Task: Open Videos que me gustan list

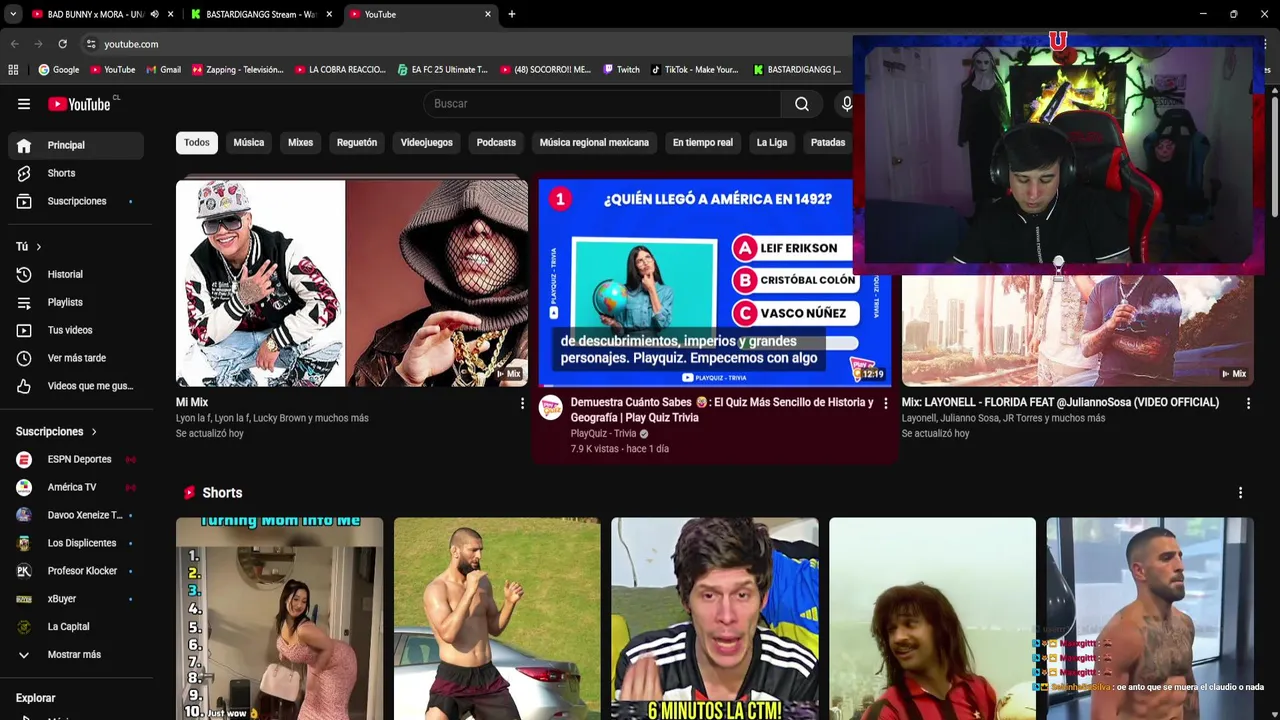Action: (x=76, y=386)
